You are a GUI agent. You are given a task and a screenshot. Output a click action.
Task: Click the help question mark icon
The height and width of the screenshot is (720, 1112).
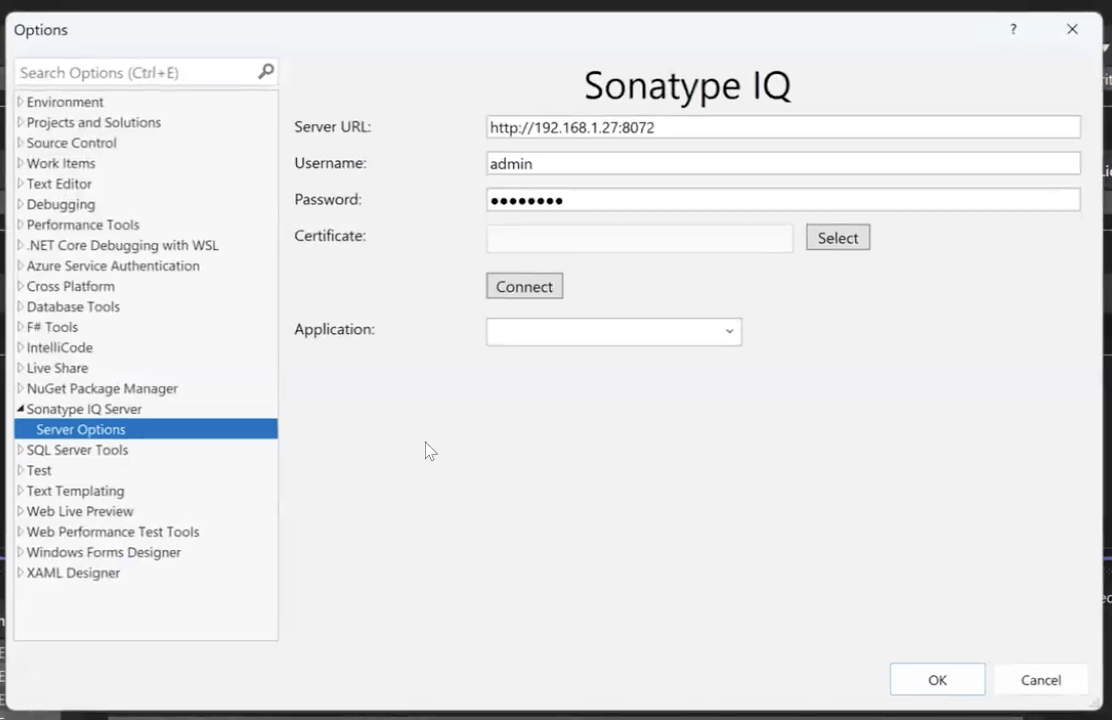[x=1013, y=29]
